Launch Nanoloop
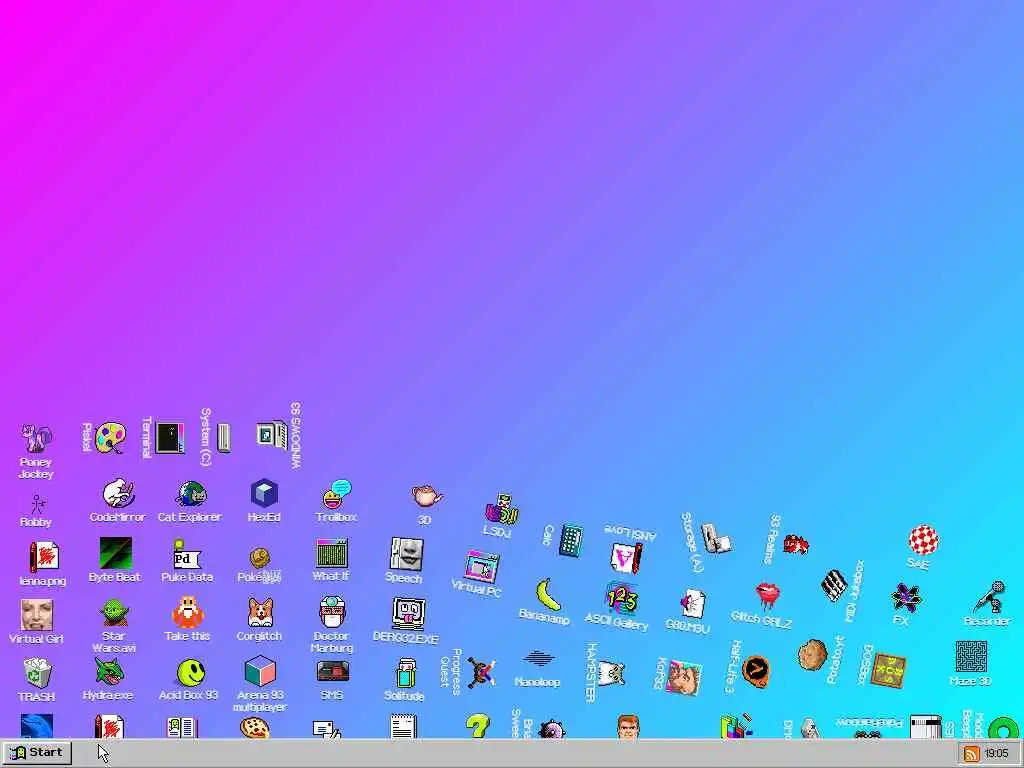The width and height of the screenshot is (1024, 768). [x=538, y=658]
